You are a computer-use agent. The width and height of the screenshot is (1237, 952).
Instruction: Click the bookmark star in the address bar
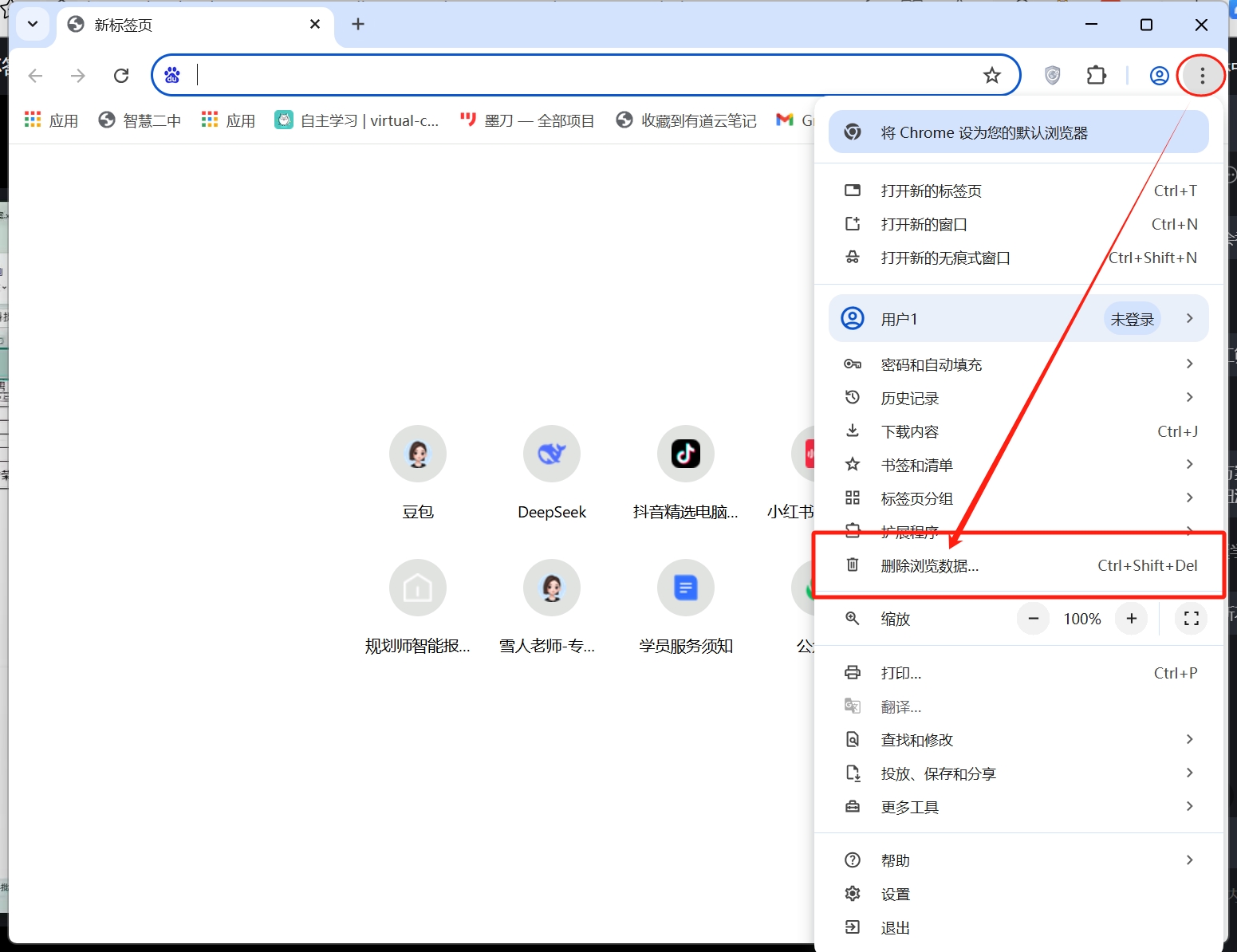coord(991,75)
